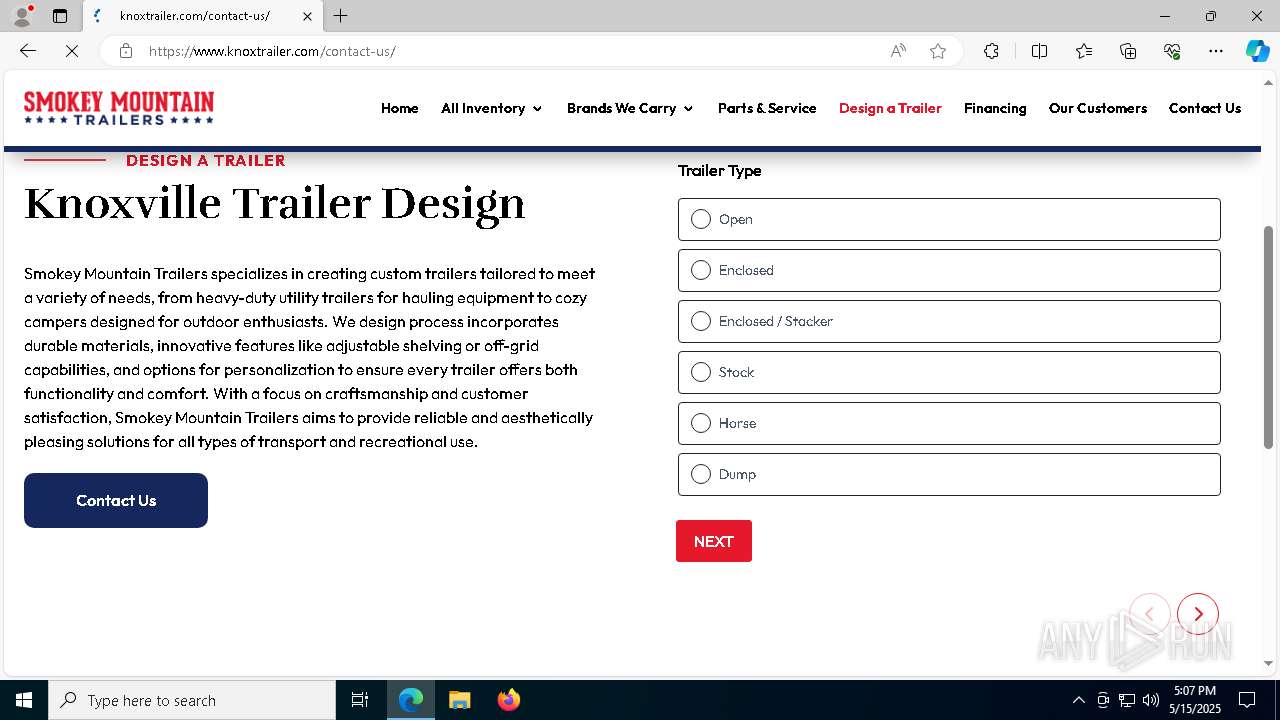
Task: Open File Explorer from the taskbar
Action: click(459, 700)
